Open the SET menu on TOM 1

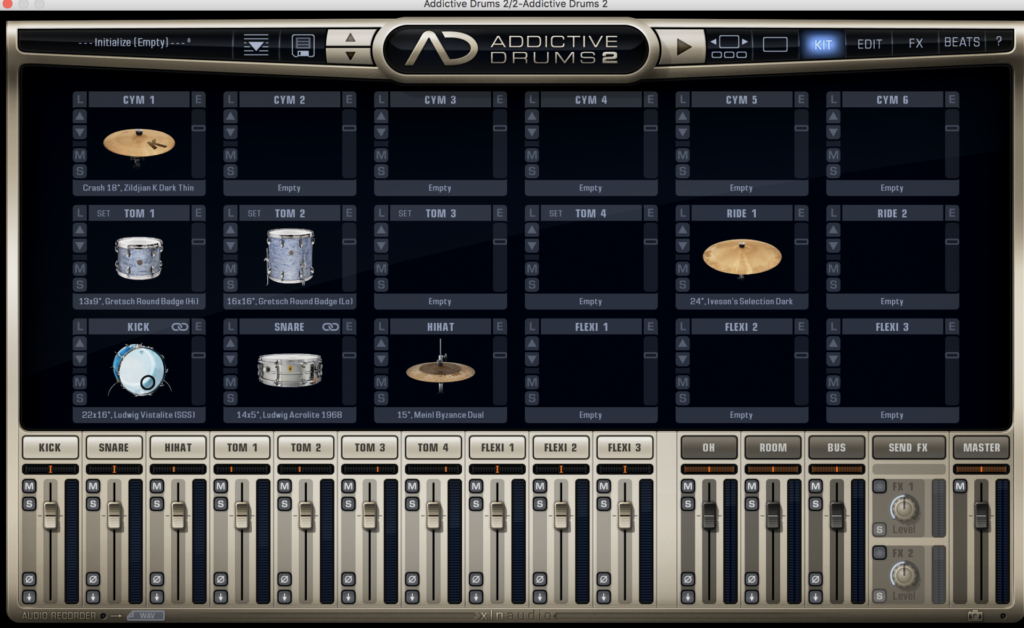[x=103, y=213]
